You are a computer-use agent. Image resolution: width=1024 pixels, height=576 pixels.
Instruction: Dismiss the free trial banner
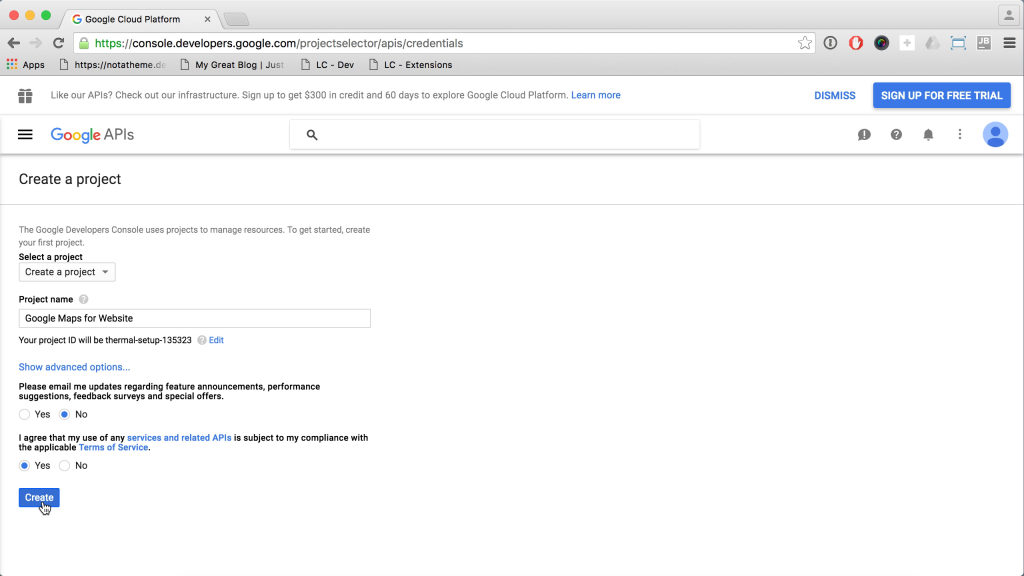tap(834, 95)
